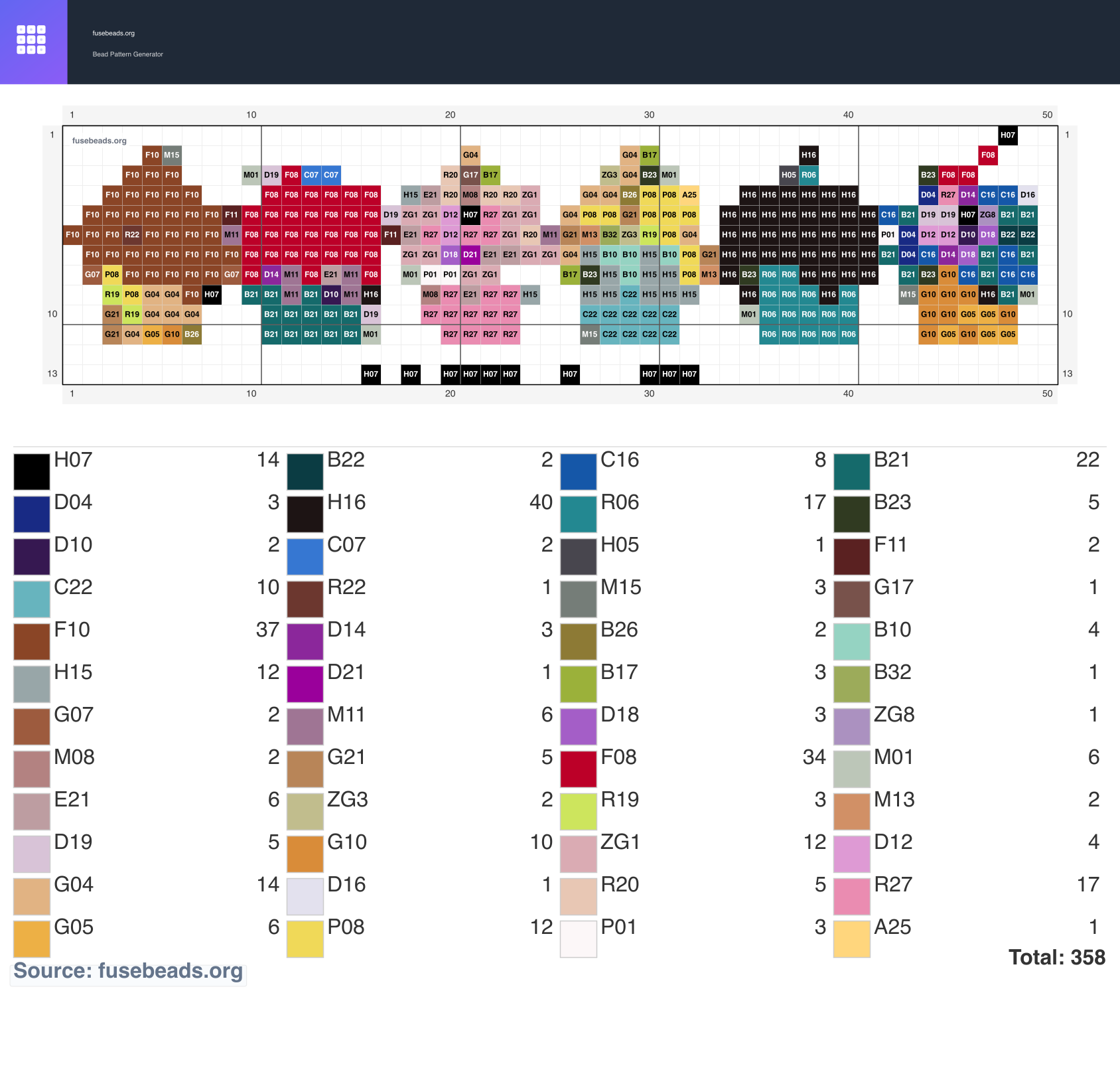Select the B21 legend swatch
This screenshot has width=1120, height=1068.
[x=852, y=472]
